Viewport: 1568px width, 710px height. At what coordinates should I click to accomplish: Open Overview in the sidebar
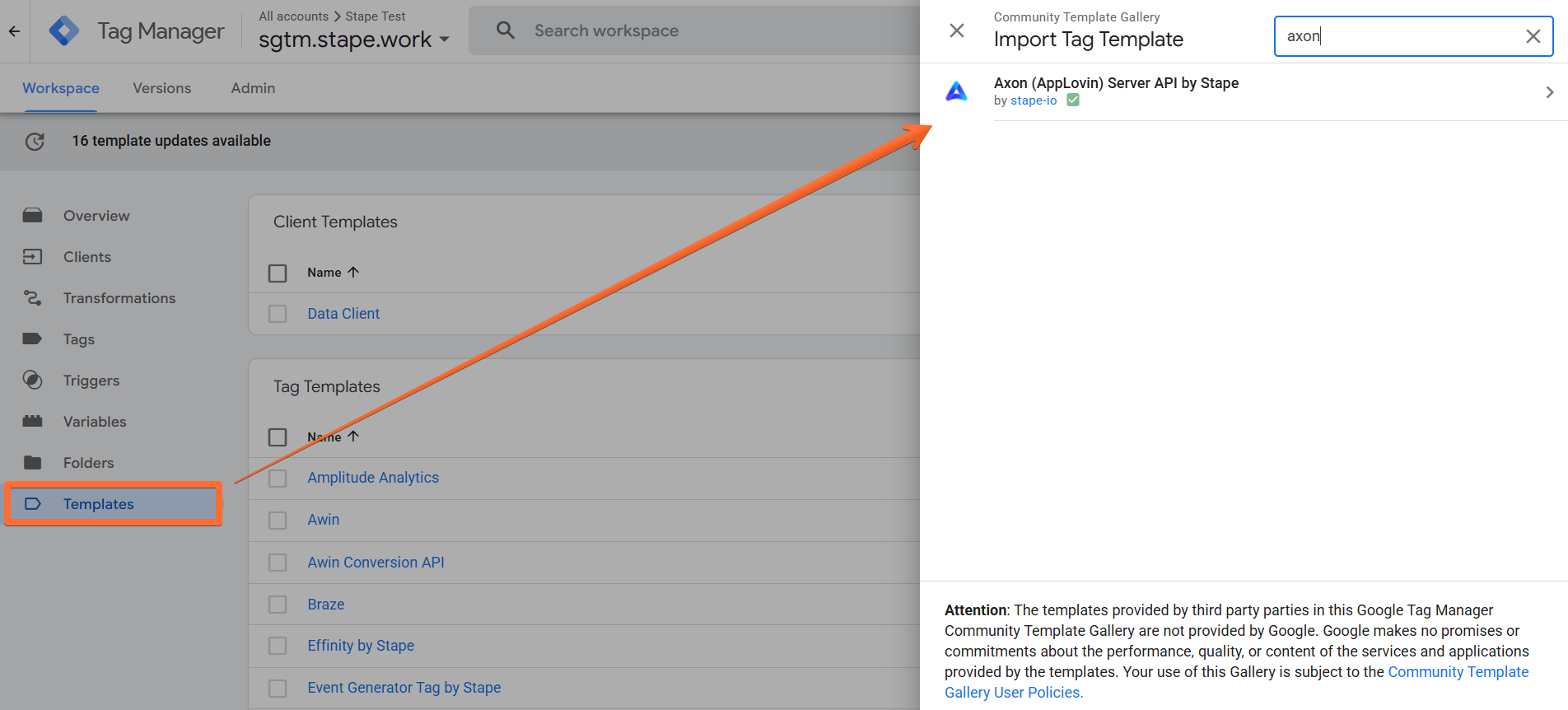click(x=96, y=216)
